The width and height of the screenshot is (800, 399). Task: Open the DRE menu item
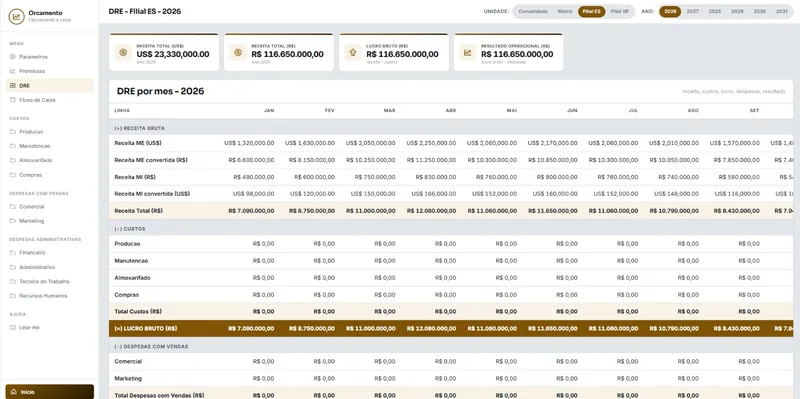(50, 86)
